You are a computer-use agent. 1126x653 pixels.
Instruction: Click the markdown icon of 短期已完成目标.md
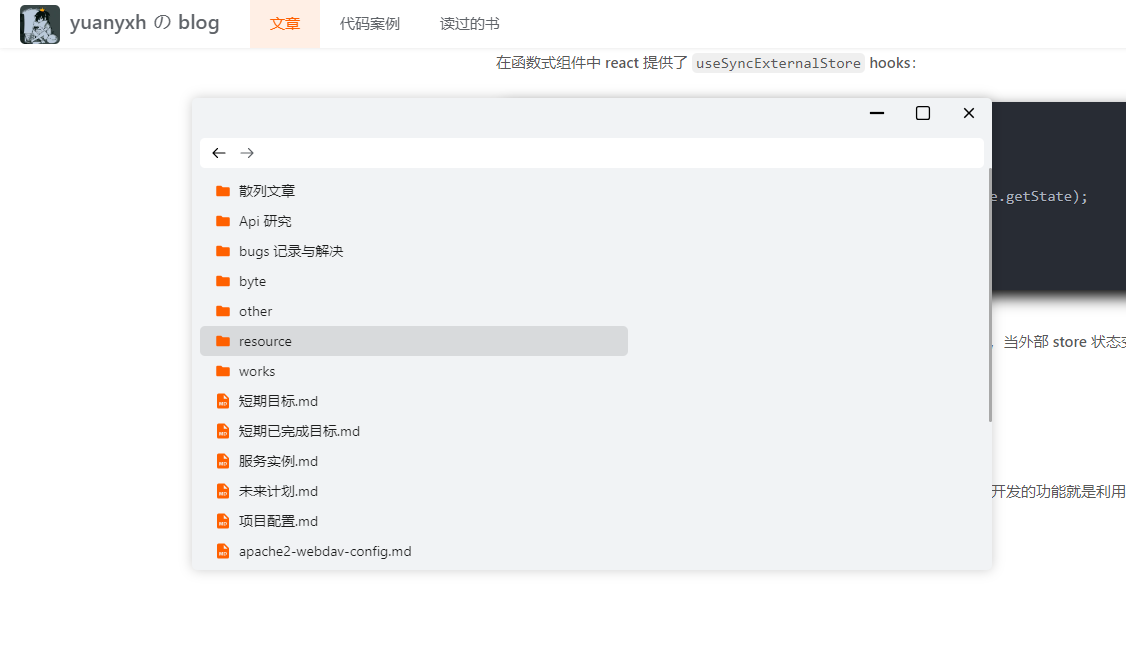click(223, 431)
